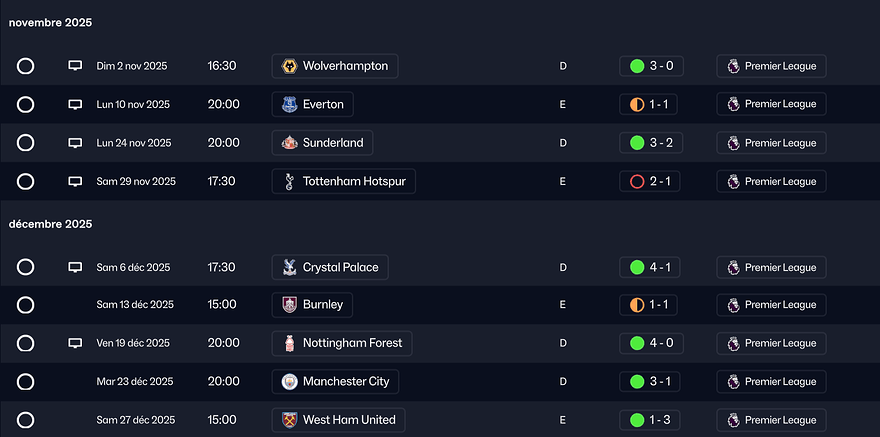Open the 2 - 1 result against Tottenham Hotspur
880x437 pixels.
(x=651, y=181)
